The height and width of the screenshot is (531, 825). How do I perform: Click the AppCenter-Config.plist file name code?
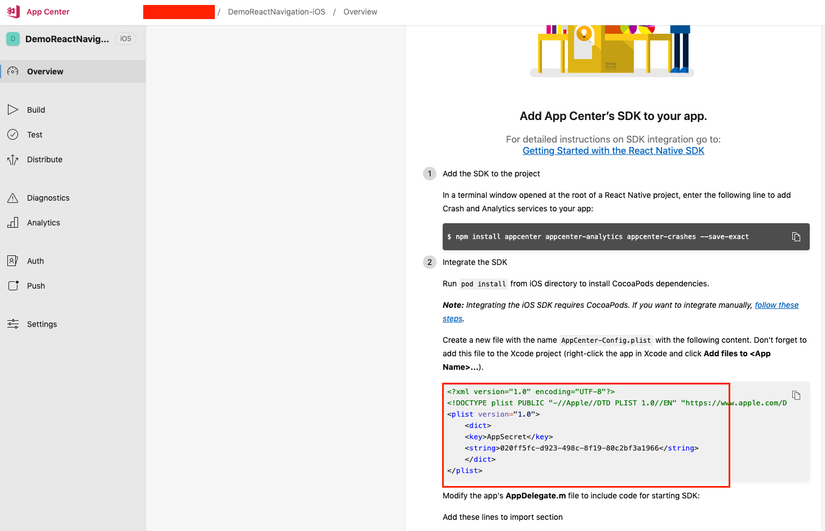(606, 340)
